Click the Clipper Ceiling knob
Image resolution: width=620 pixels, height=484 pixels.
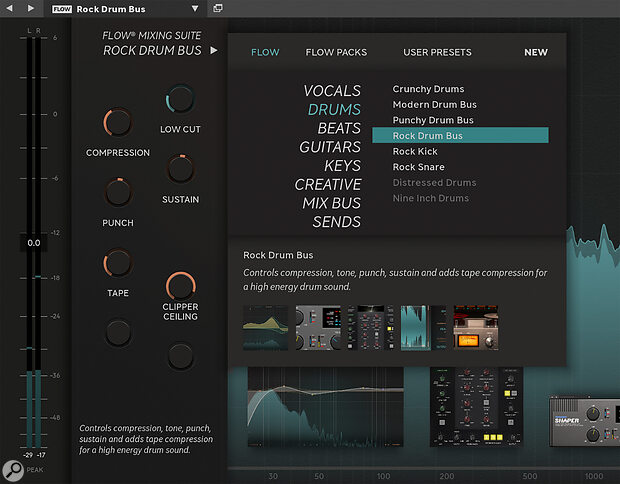click(181, 286)
